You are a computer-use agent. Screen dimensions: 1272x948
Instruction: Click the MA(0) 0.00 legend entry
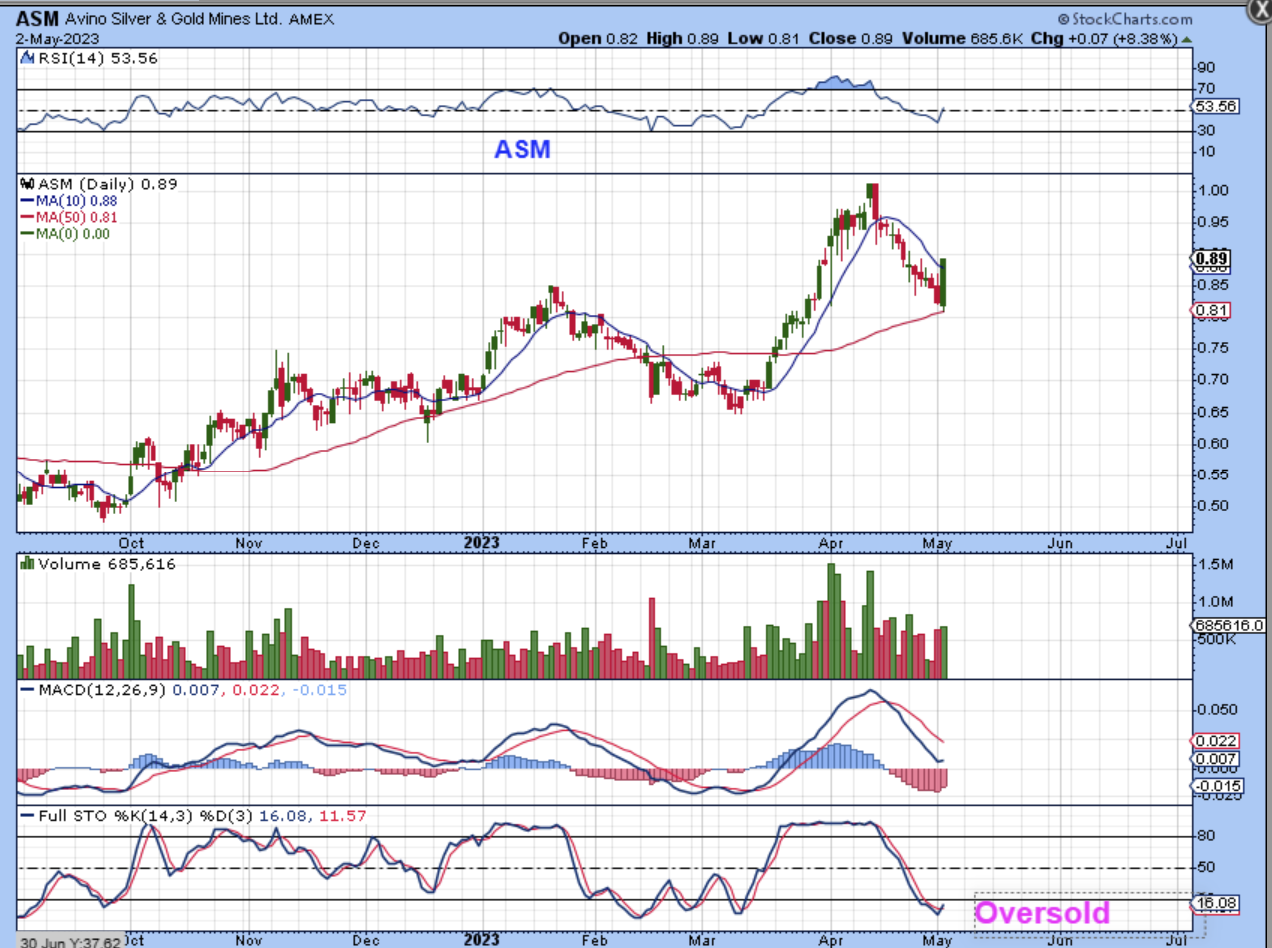[65, 234]
